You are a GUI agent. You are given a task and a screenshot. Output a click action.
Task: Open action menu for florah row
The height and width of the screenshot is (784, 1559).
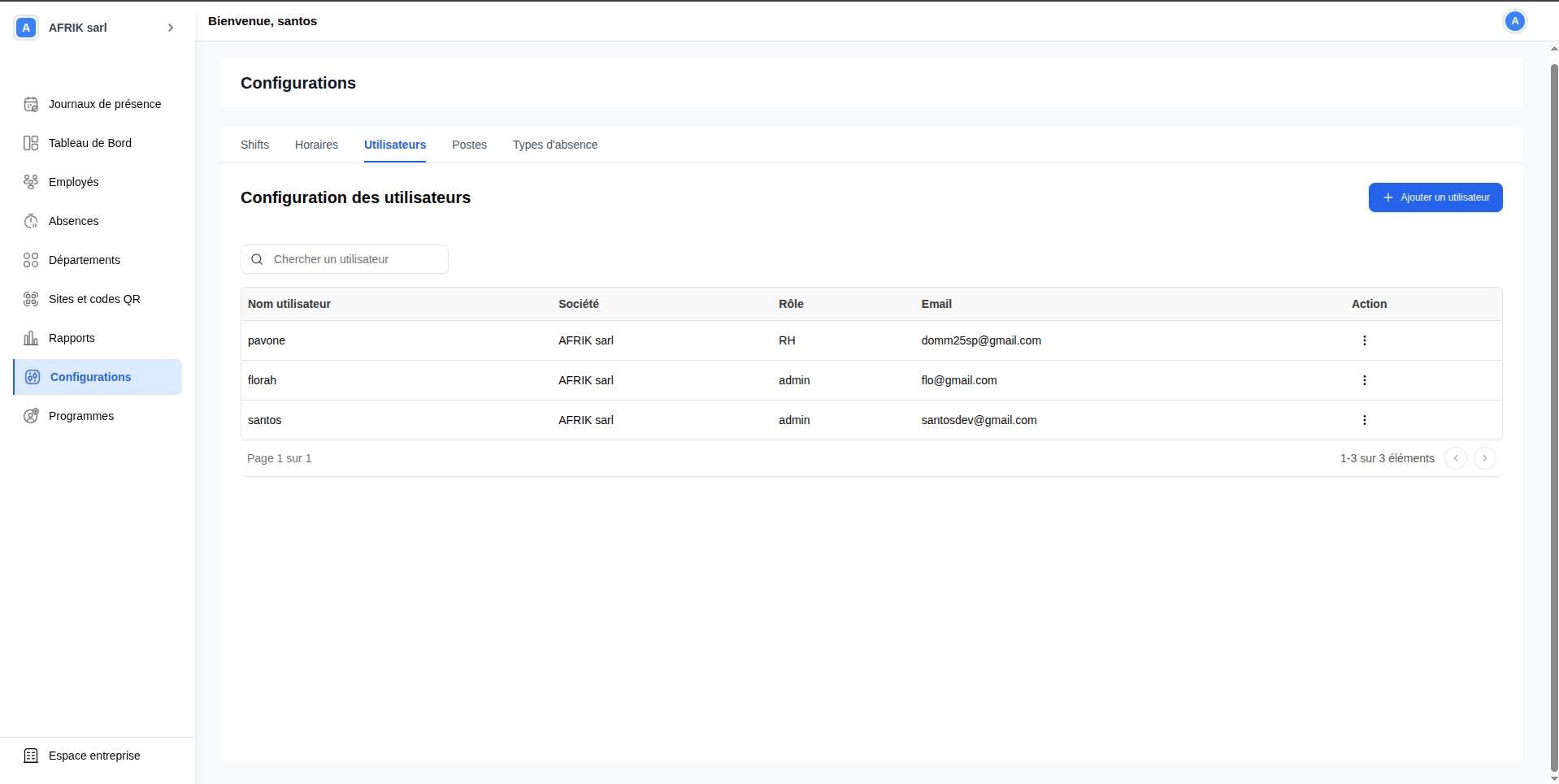pyautogui.click(x=1364, y=380)
